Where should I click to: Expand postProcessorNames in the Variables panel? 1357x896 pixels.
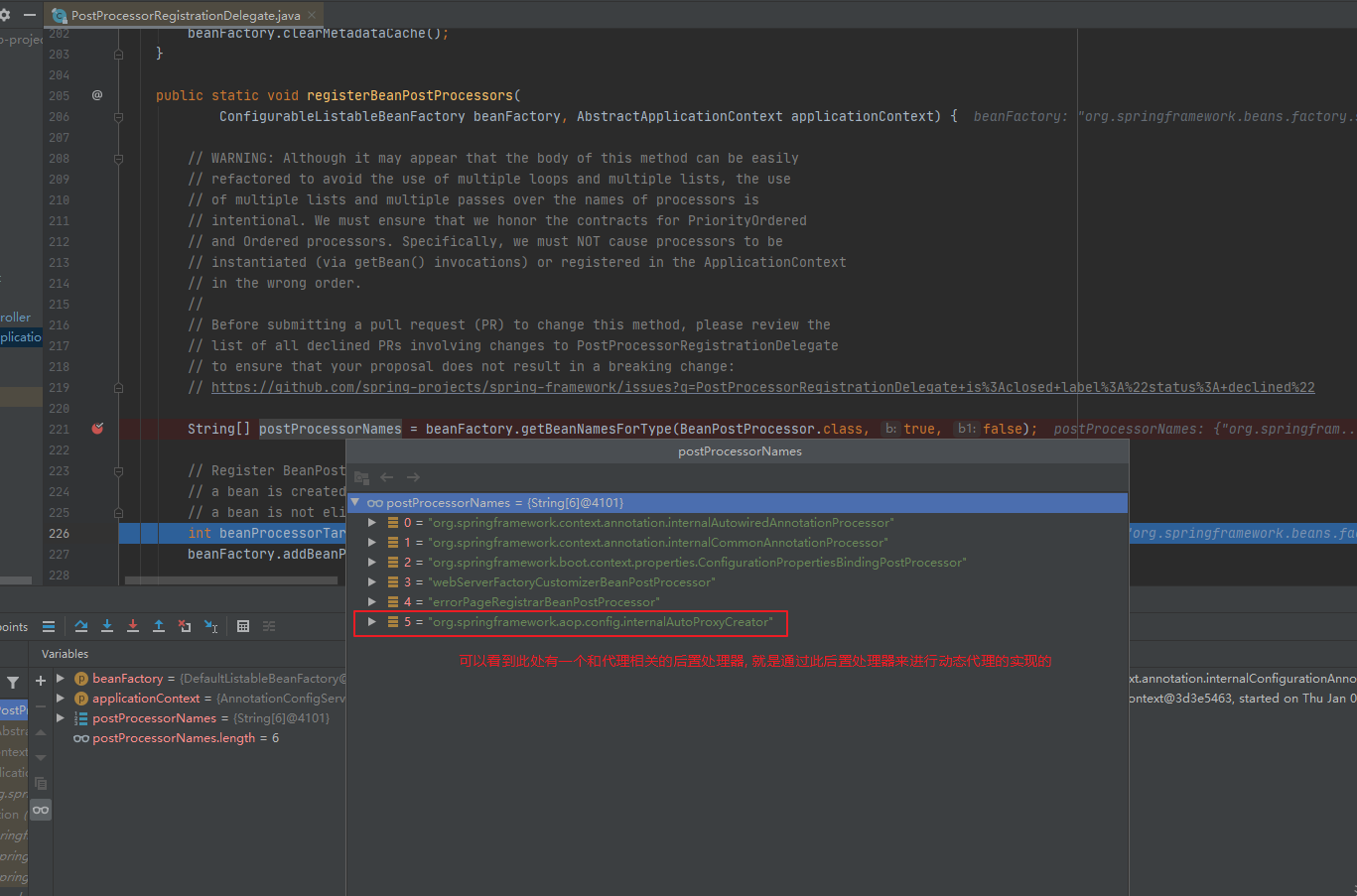61,717
